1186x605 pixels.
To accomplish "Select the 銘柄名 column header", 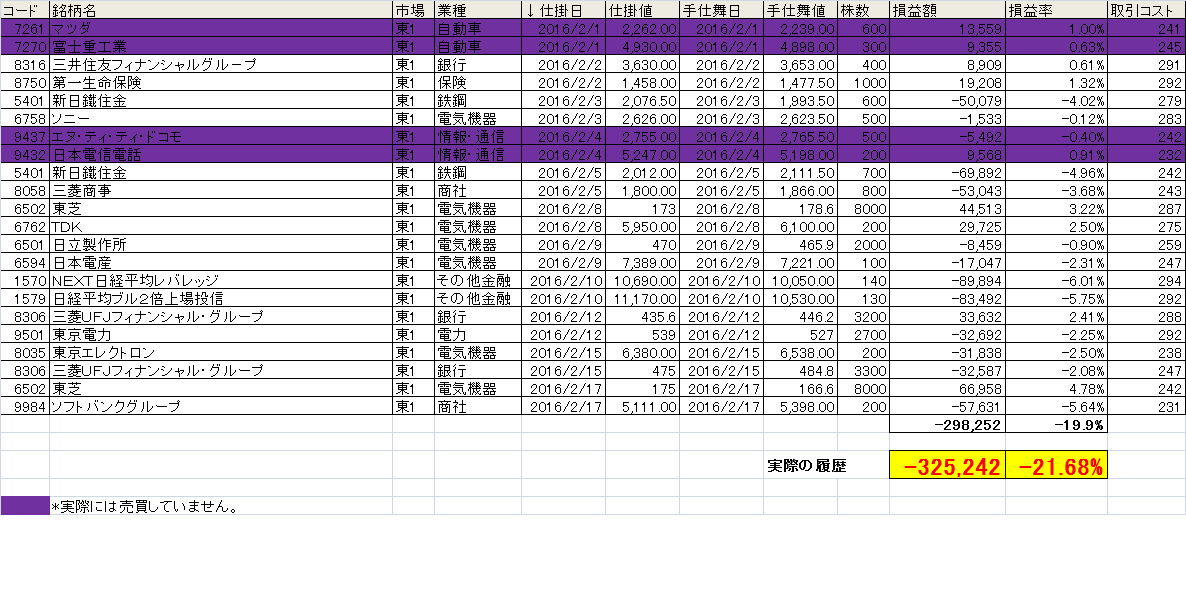I will [221, 10].
